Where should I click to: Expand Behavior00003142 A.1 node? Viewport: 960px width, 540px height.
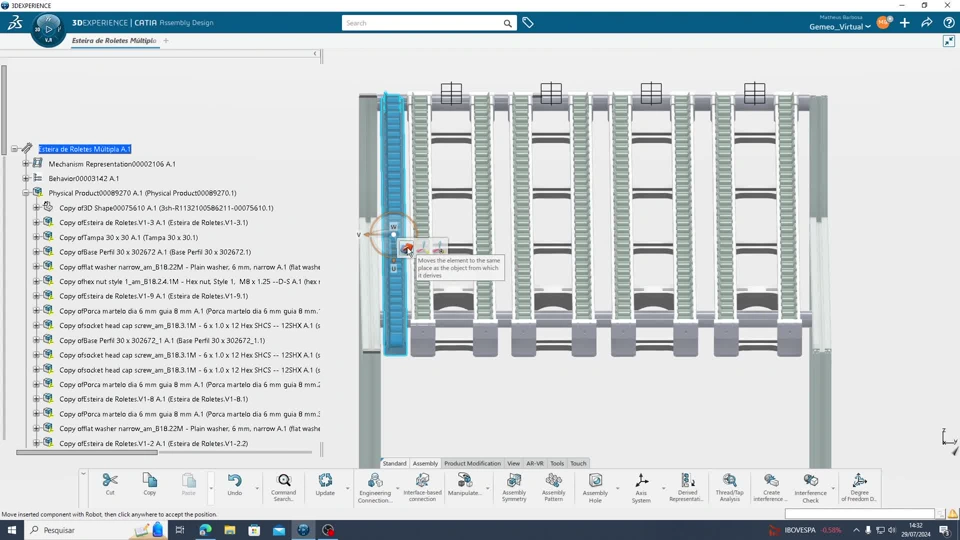point(26,178)
